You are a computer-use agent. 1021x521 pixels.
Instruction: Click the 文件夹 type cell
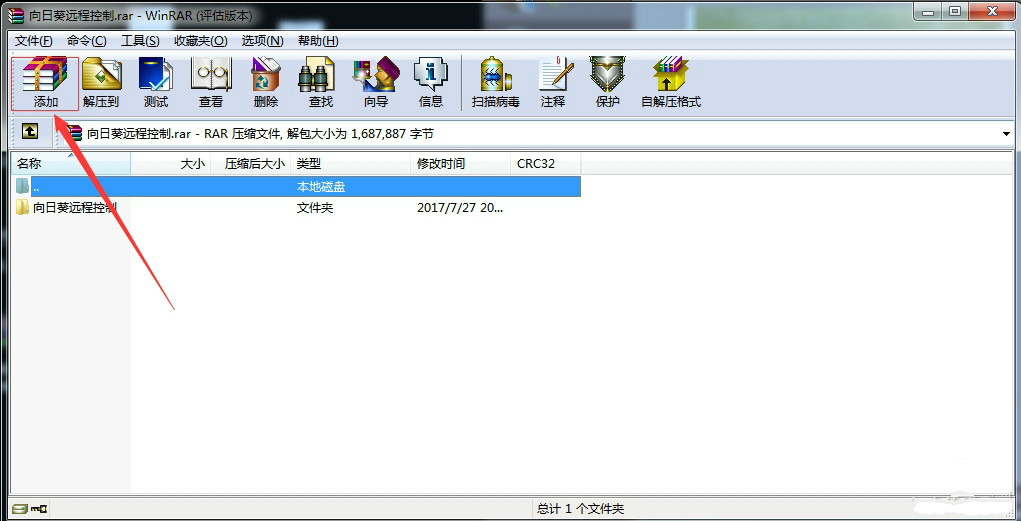315,208
